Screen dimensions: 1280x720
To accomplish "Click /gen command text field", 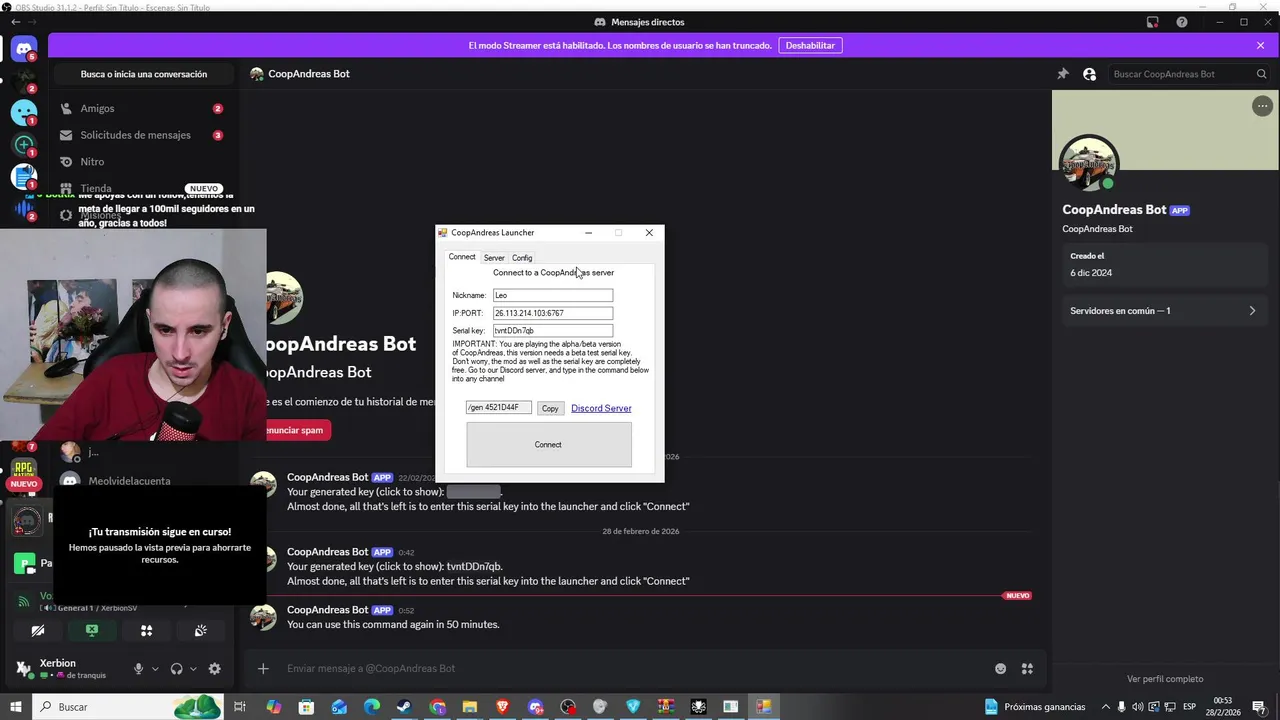I will (x=498, y=408).
